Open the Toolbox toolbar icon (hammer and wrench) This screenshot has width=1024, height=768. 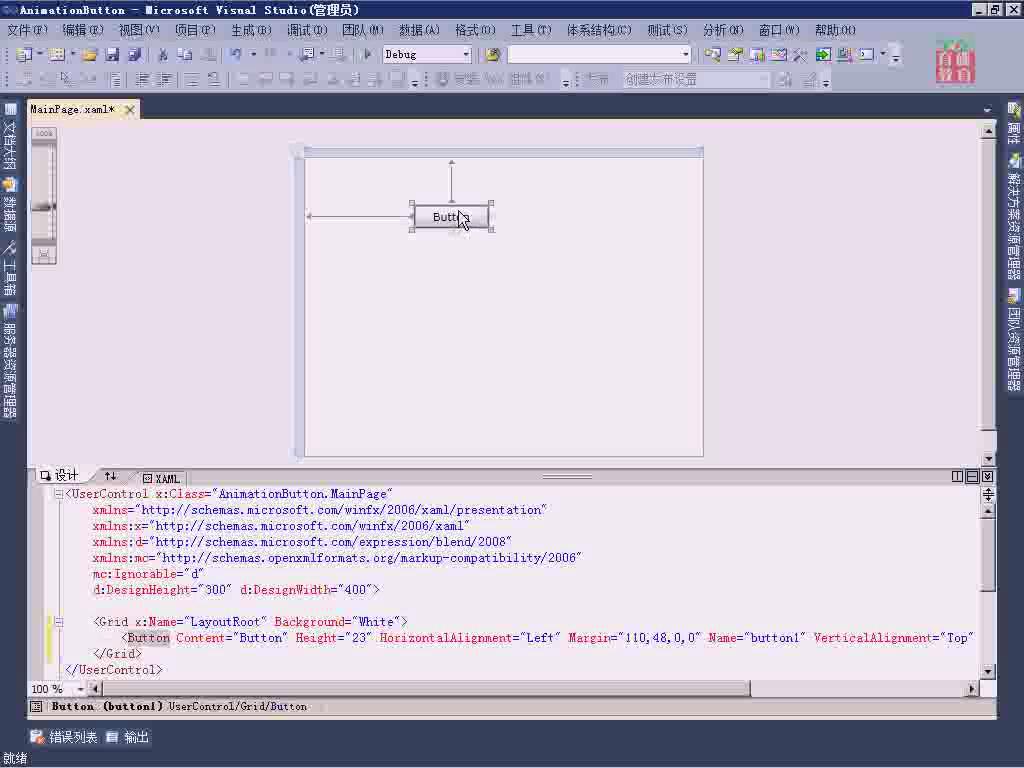coord(800,55)
